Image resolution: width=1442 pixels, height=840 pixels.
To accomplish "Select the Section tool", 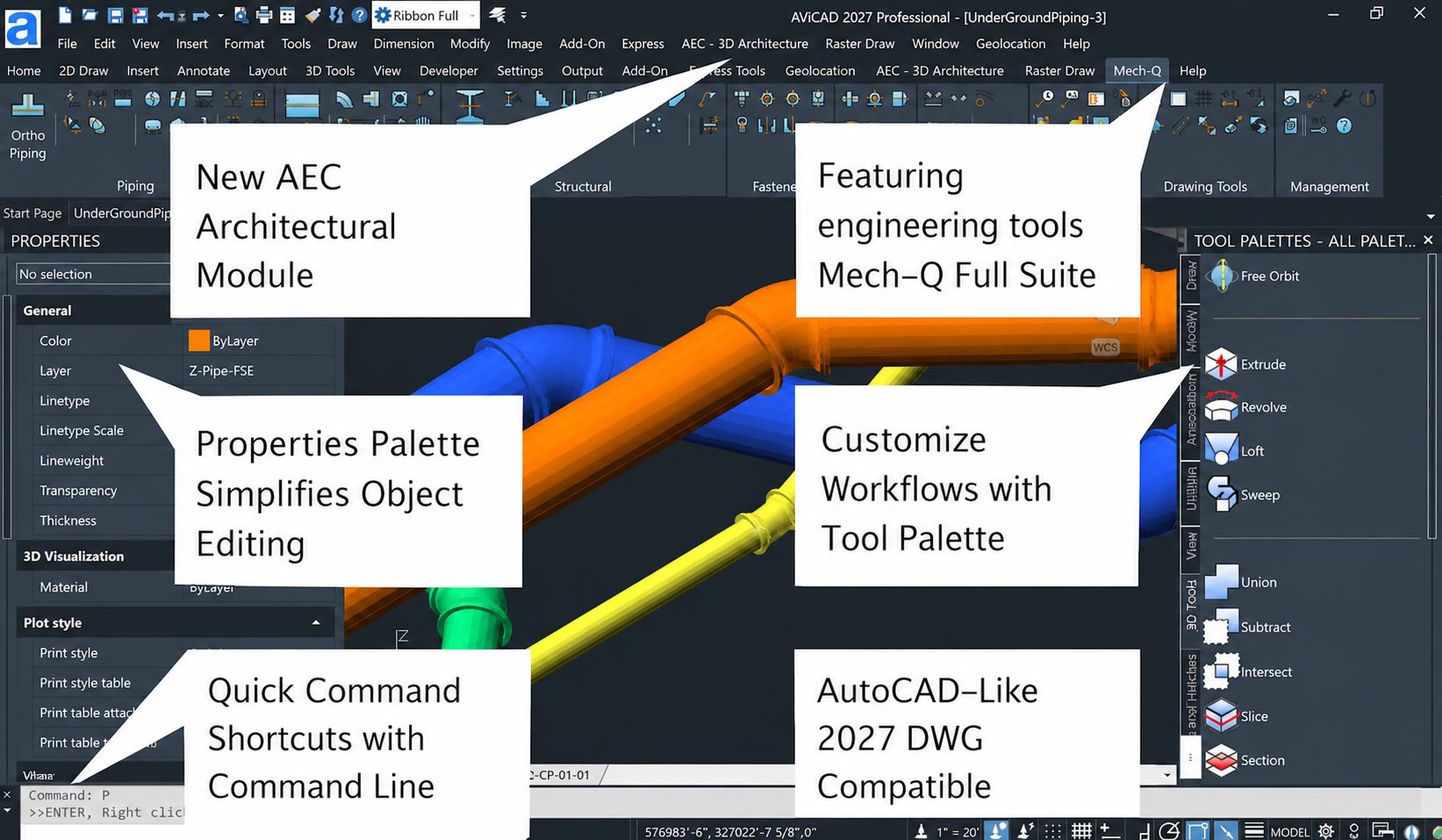I will pyautogui.click(x=1245, y=760).
